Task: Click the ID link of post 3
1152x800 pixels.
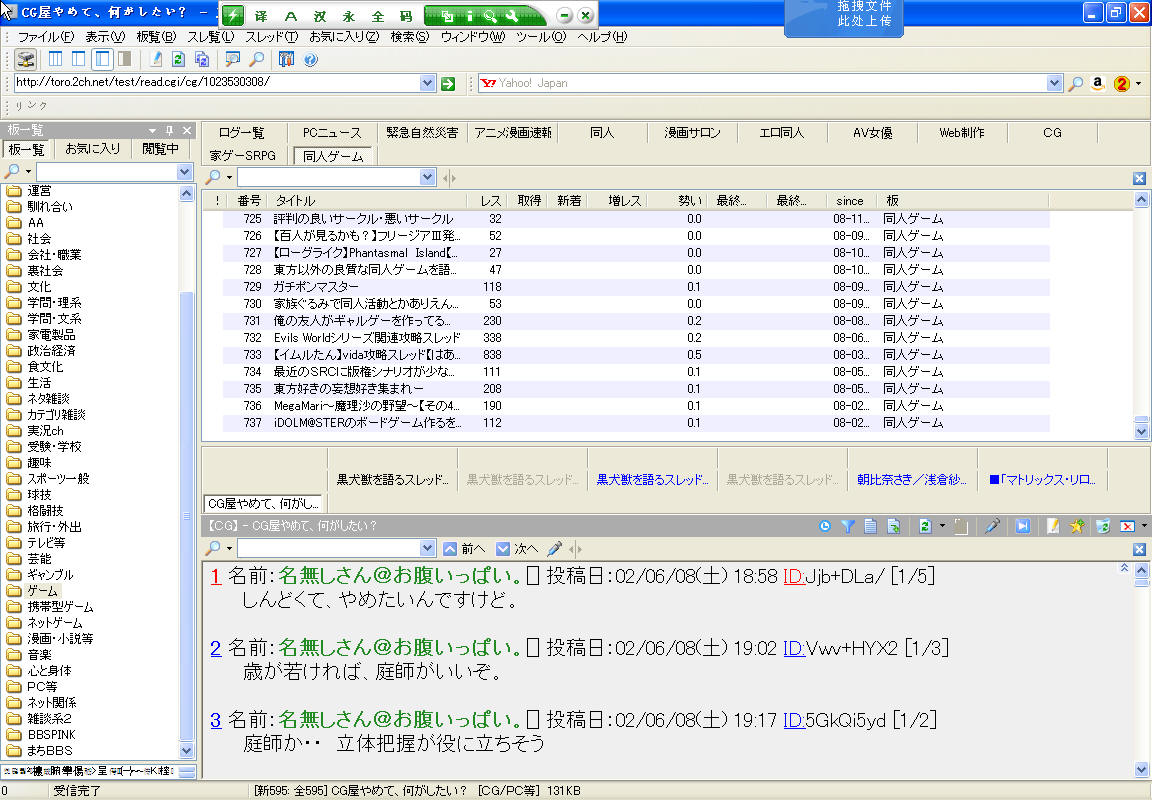Action: pos(793,720)
